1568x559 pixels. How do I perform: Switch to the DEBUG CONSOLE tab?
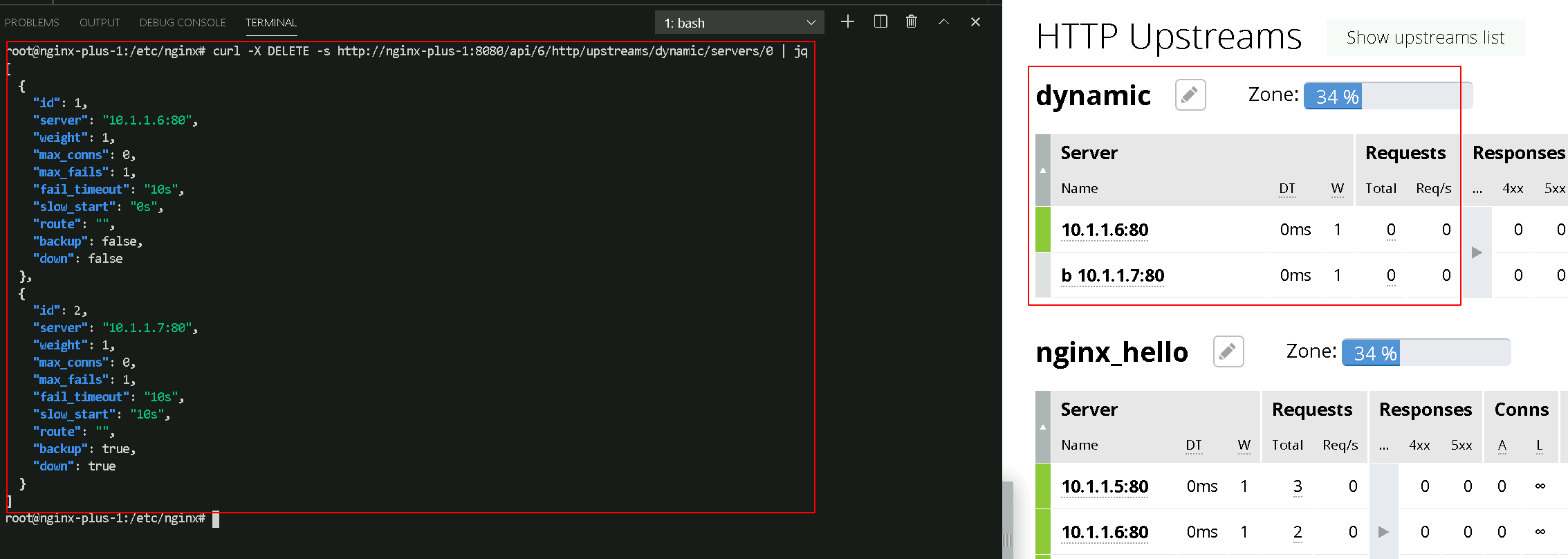click(x=183, y=23)
